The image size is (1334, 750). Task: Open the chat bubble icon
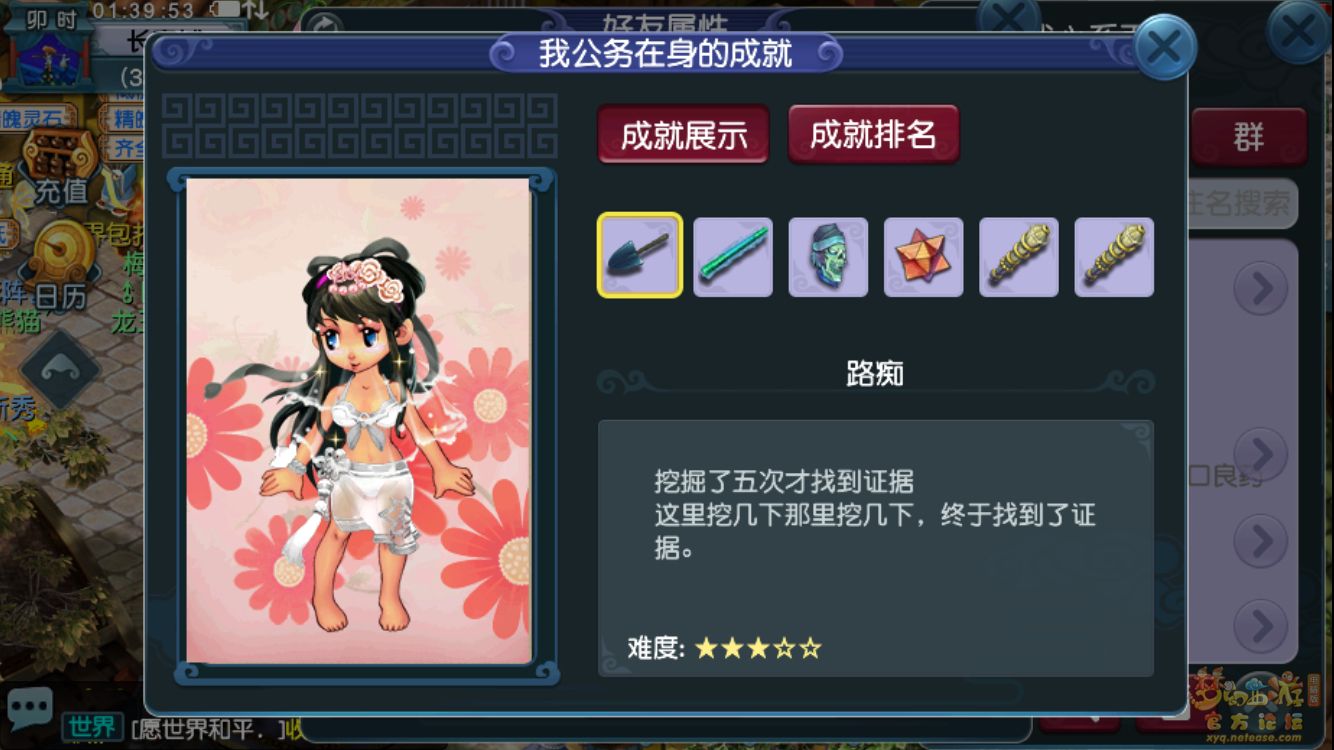click(x=29, y=708)
